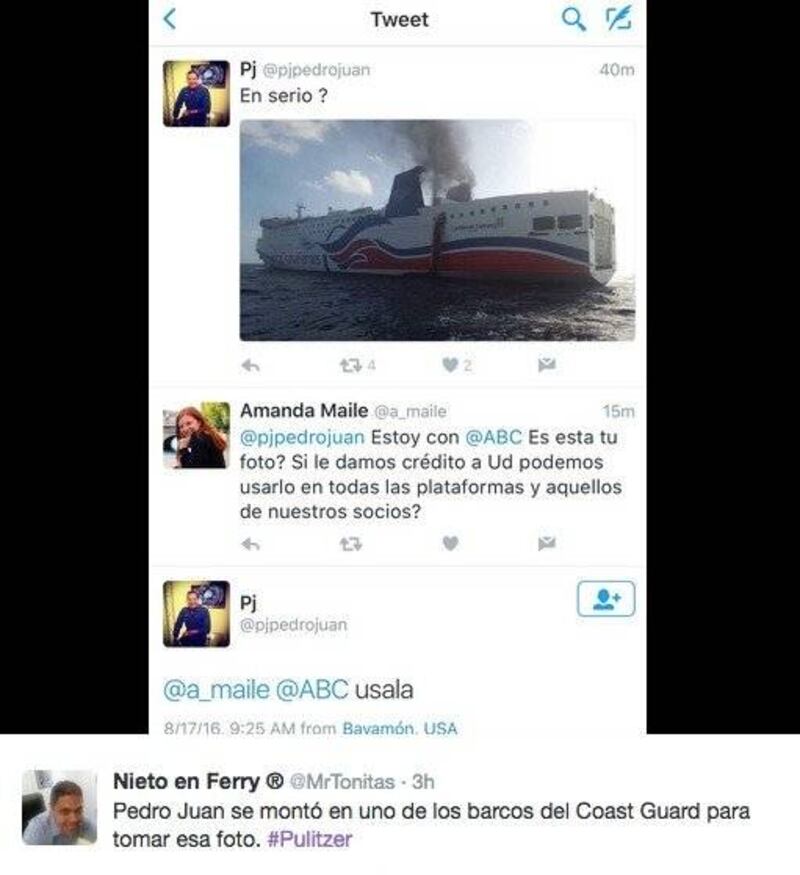Open Nieto en Ferry's profile avatar
The height and width of the screenshot is (875, 800).
pyautogui.click(x=59, y=807)
